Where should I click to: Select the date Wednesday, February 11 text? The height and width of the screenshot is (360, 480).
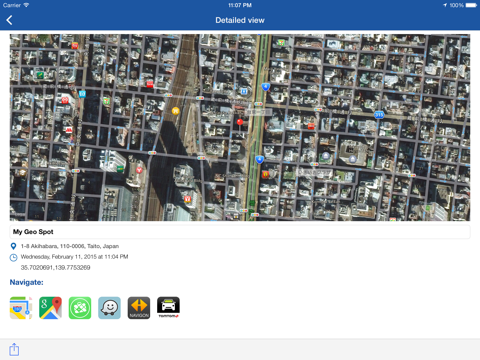tap(74, 257)
